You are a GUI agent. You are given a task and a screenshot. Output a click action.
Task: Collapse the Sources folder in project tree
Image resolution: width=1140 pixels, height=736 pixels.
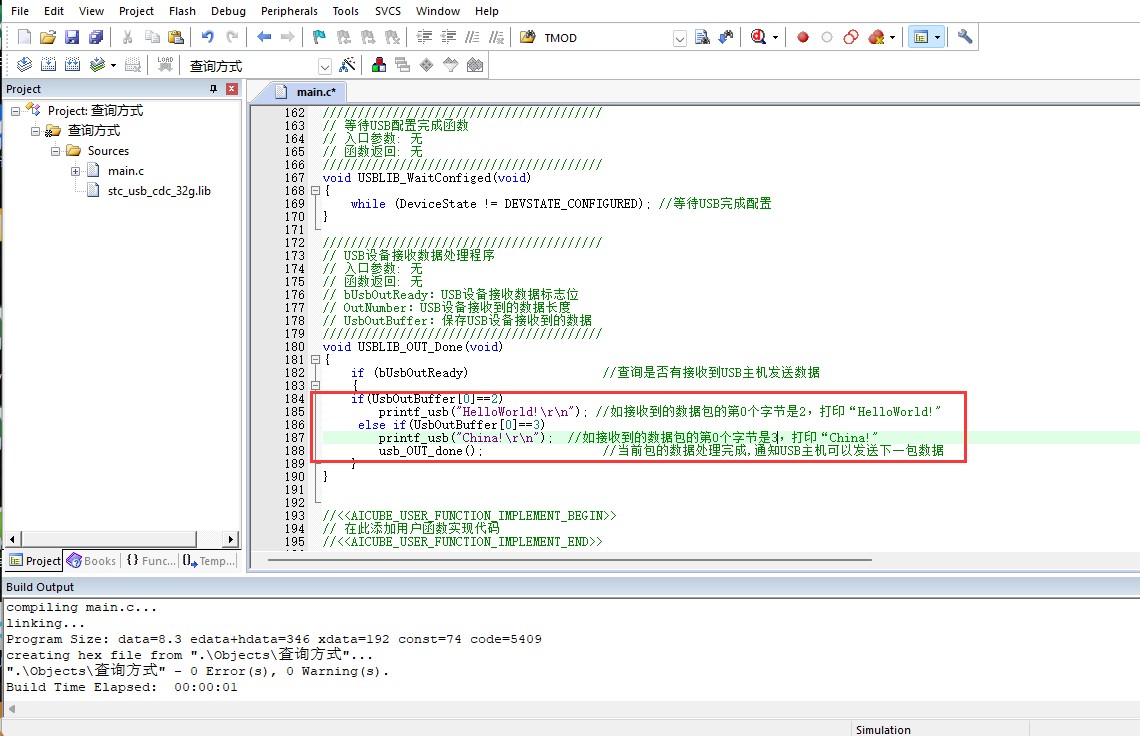[x=57, y=151]
